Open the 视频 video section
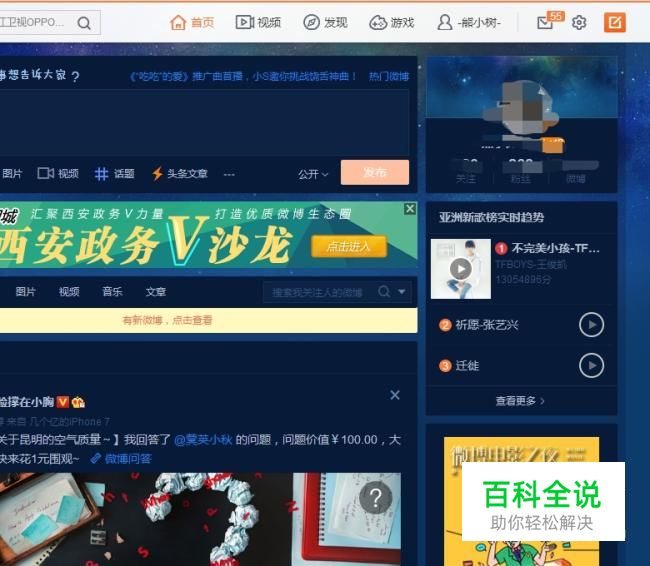The image size is (650, 566). pos(258,22)
